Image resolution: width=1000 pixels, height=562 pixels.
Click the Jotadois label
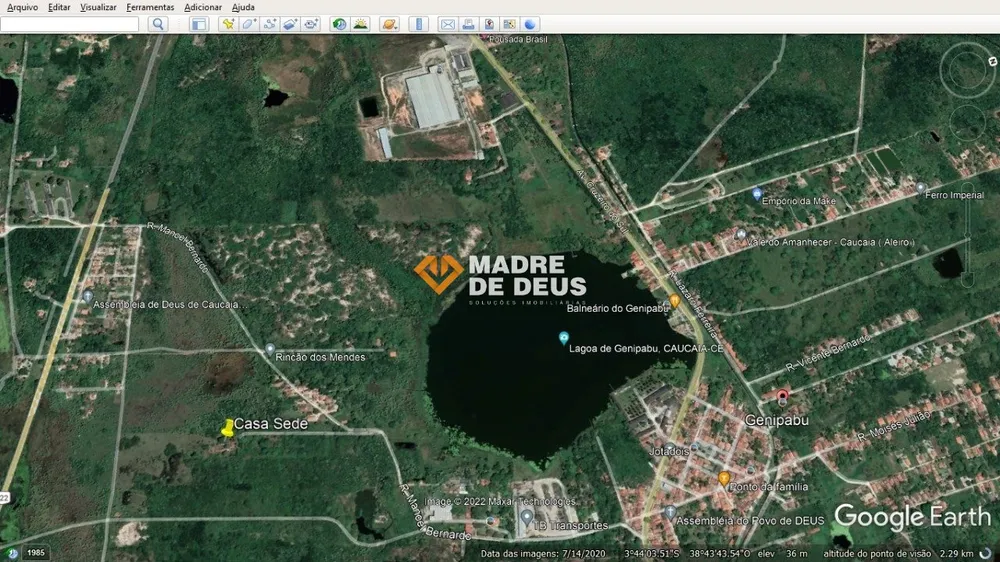669,451
